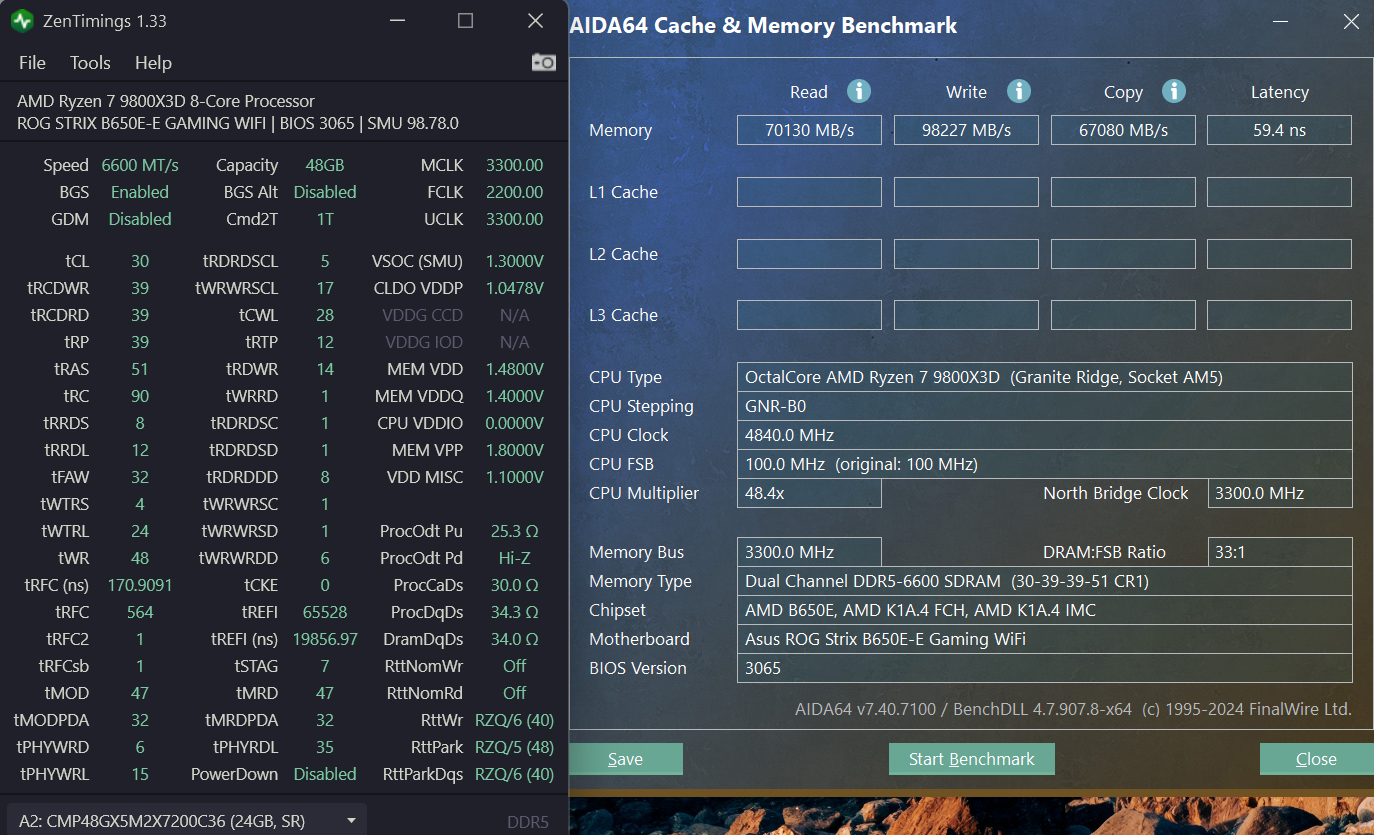Click the Memory Read 70130 MB/s field
Screen dimensions: 1374x835
tap(809, 130)
